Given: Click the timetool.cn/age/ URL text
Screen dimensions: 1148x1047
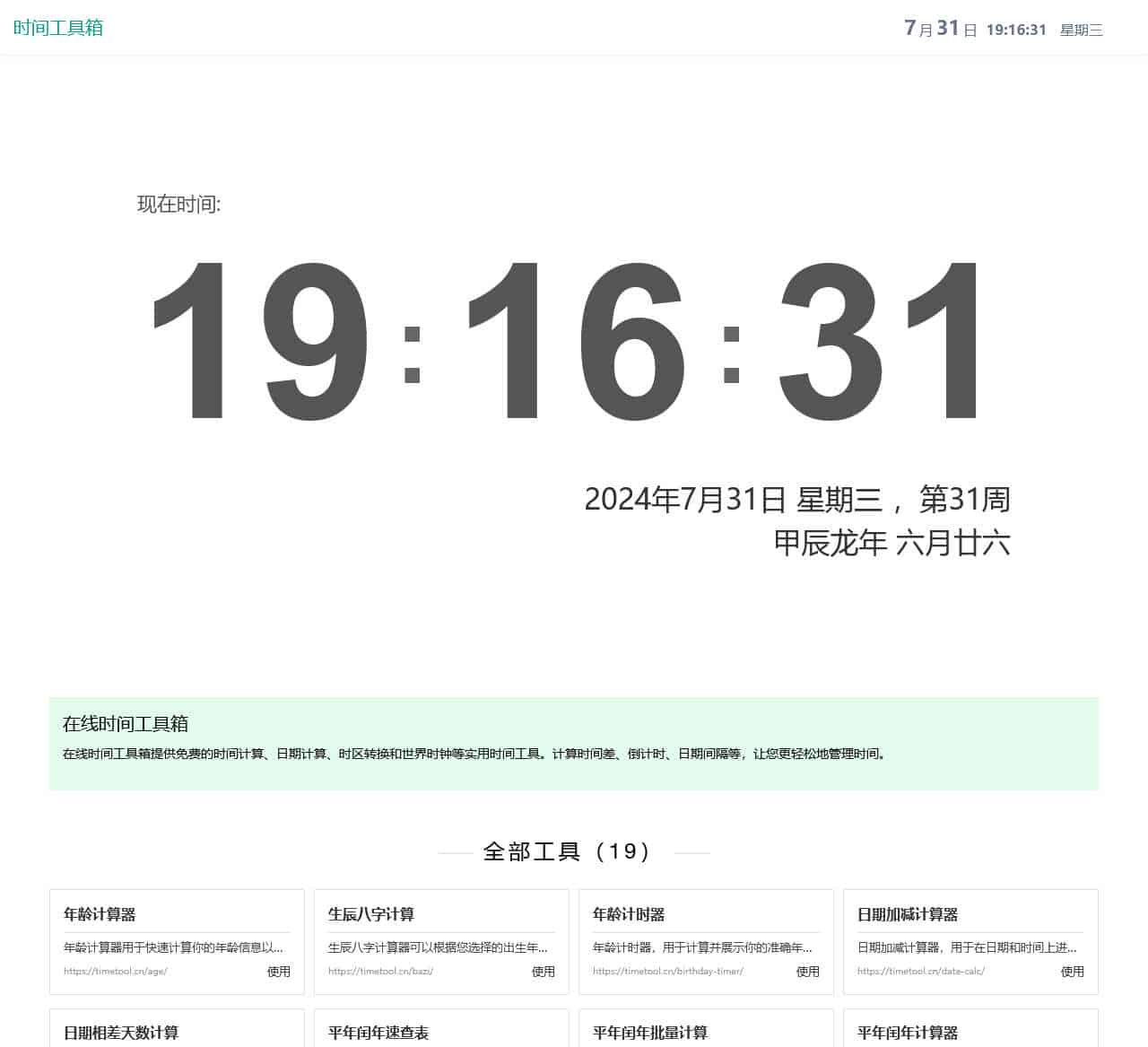Looking at the screenshot, I should point(116,971).
